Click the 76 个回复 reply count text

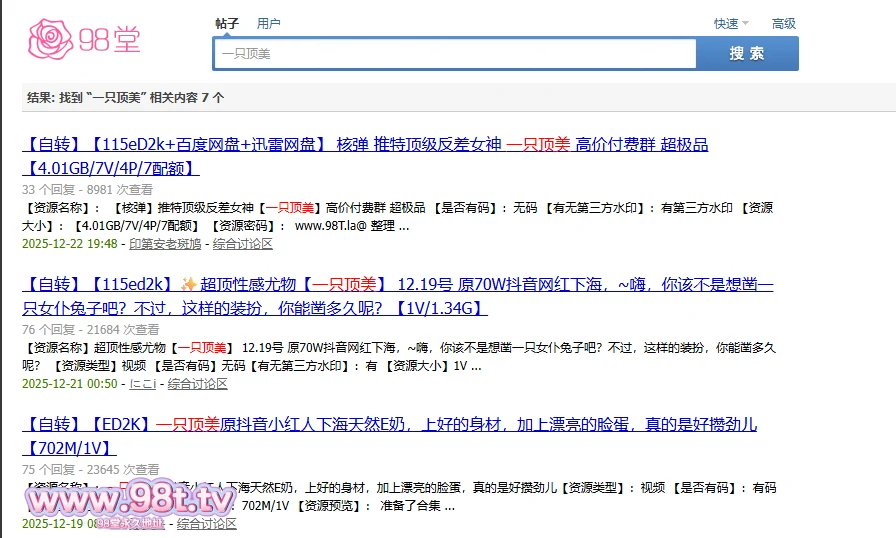[x=48, y=329]
